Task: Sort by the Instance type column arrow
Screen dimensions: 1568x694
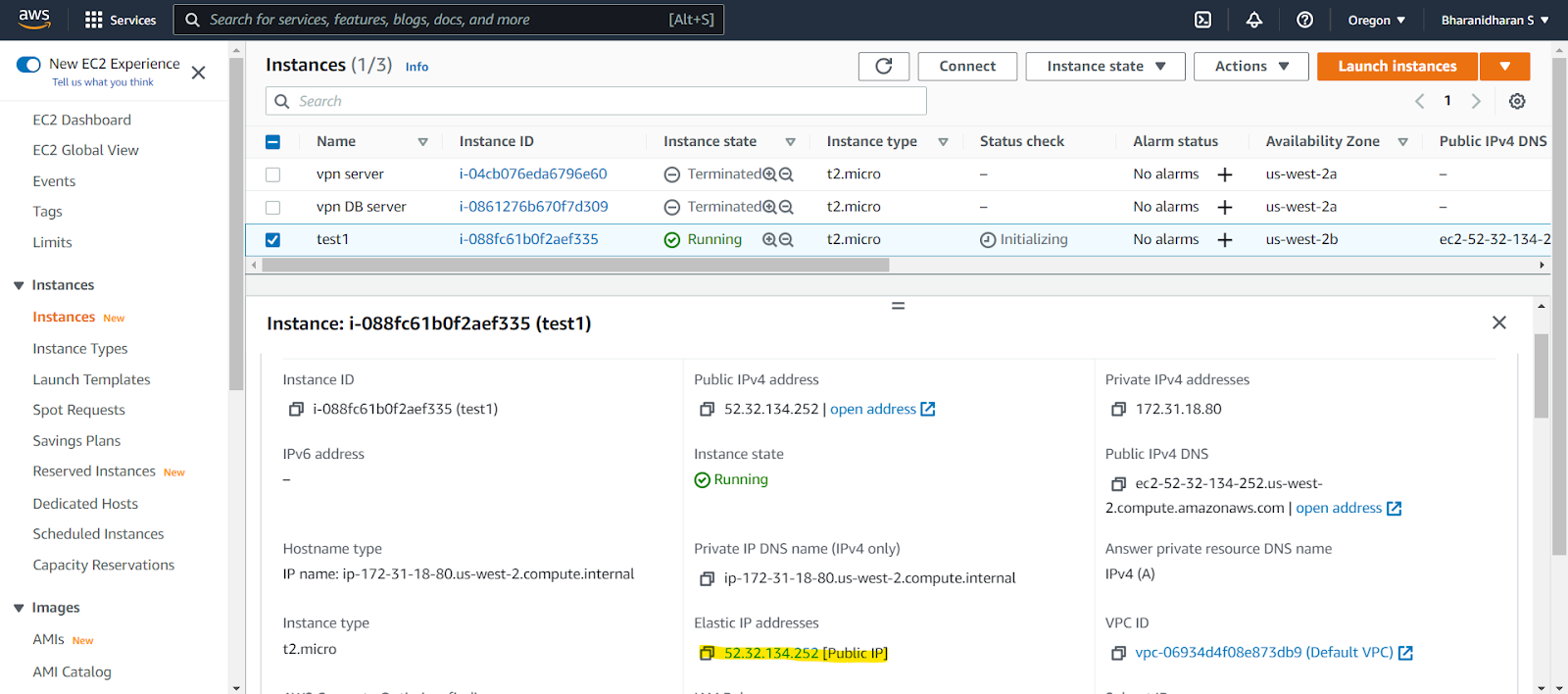Action: click(x=943, y=142)
